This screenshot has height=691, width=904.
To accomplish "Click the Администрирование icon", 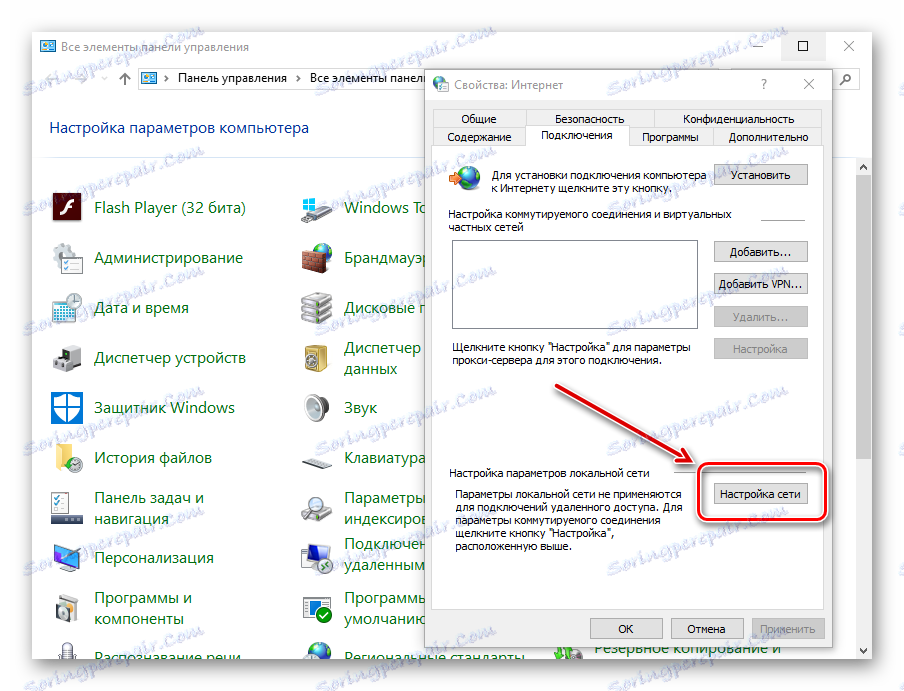I will click(x=67, y=258).
